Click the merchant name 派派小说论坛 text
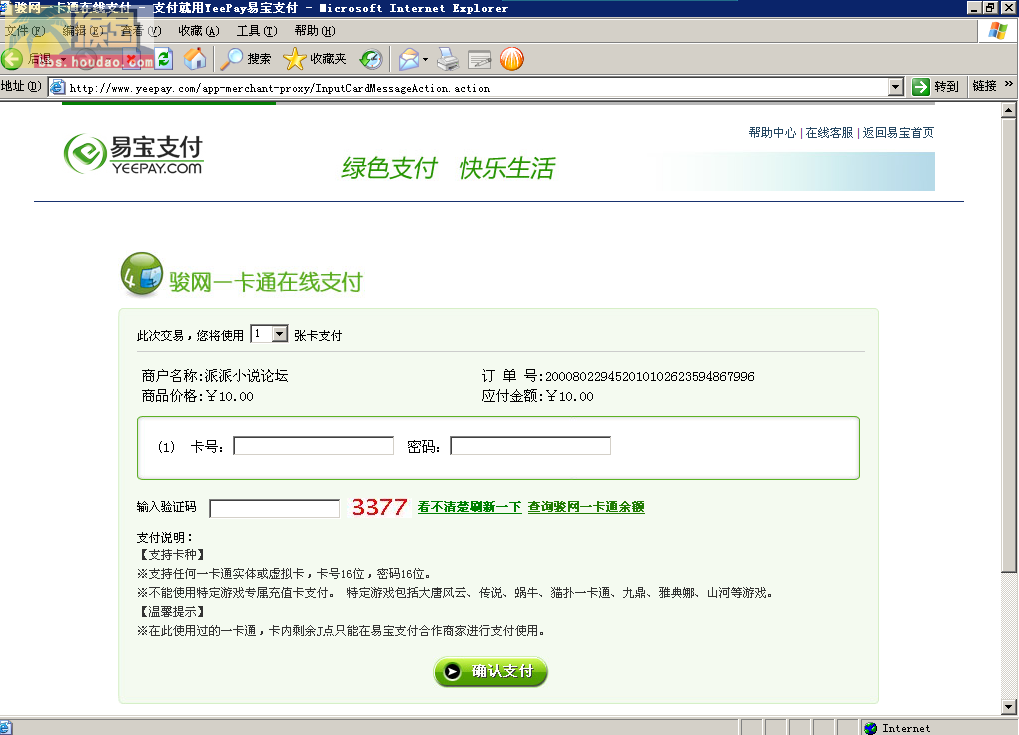This screenshot has width=1019, height=735. click(x=246, y=376)
